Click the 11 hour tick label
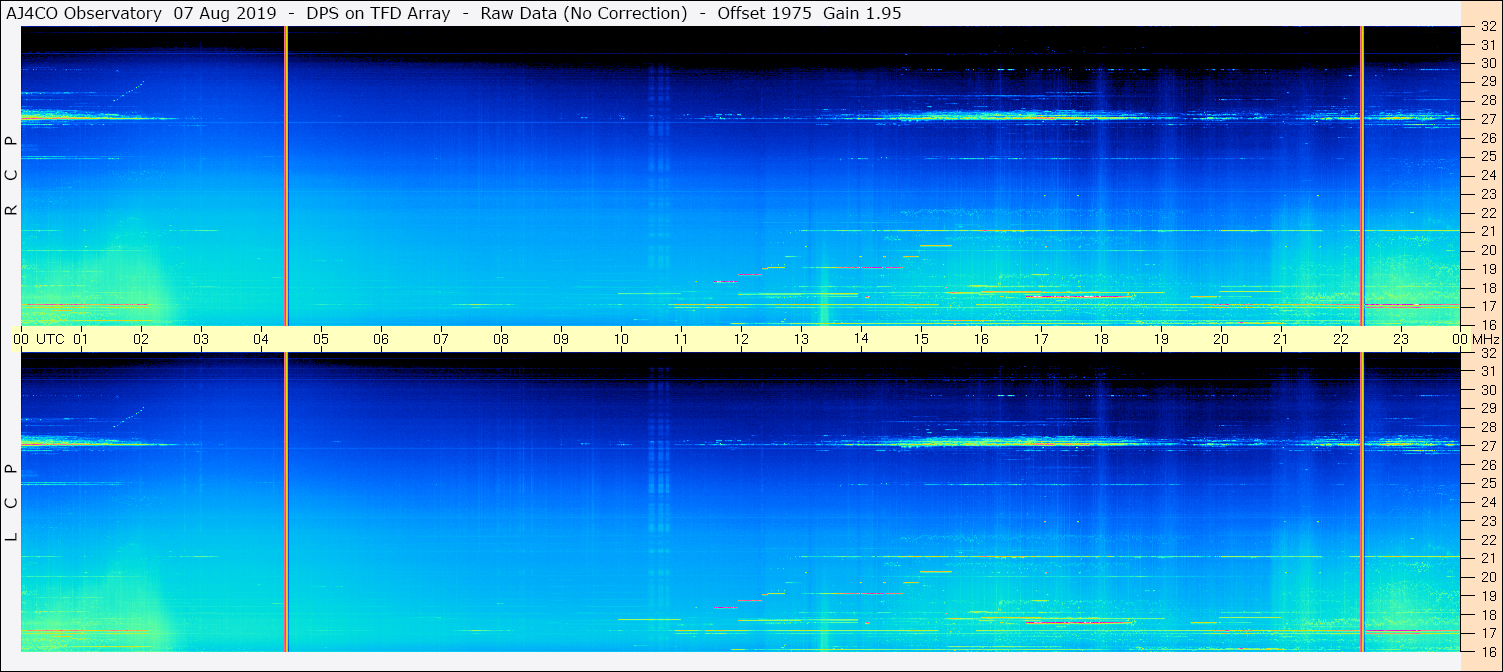The width and height of the screenshot is (1503, 672). [681, 339]
